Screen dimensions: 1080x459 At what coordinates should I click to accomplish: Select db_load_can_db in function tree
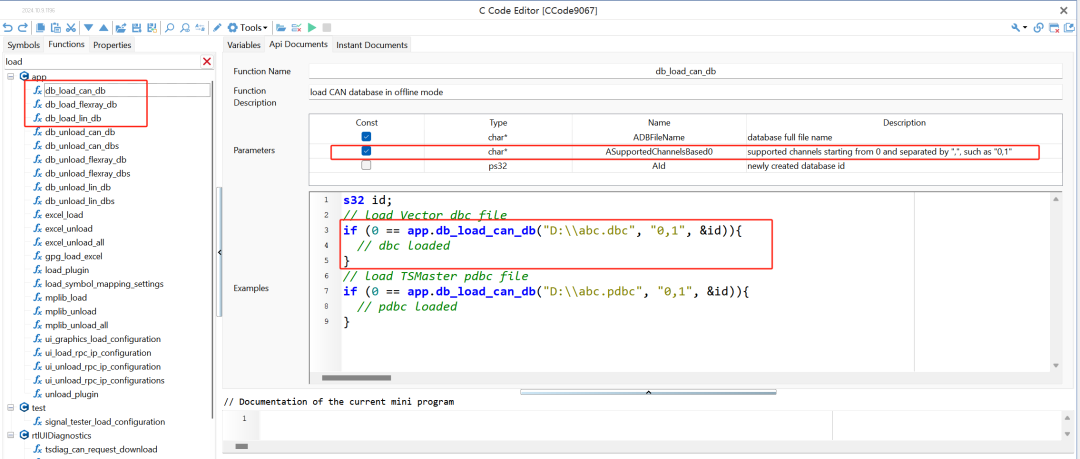click(75, 90)
